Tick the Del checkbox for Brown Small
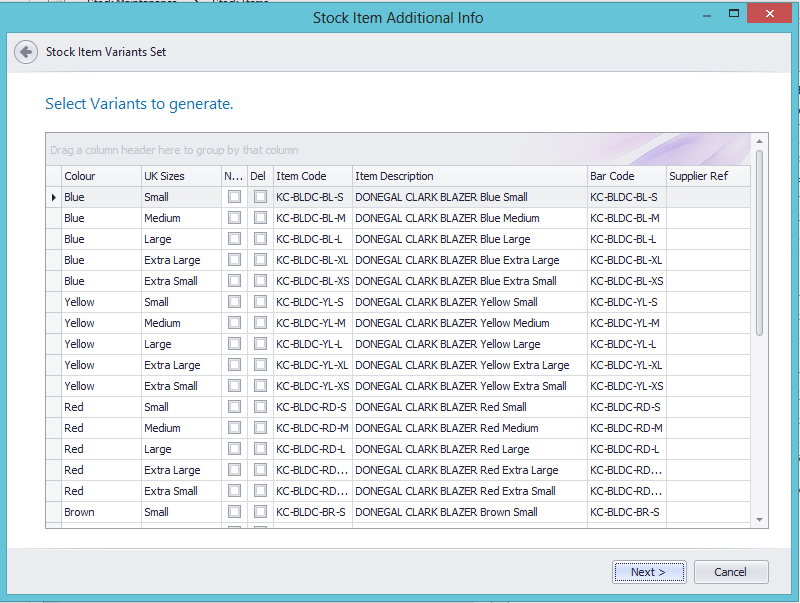The width and height of the screenshot is (800, 603). [260, 512]
